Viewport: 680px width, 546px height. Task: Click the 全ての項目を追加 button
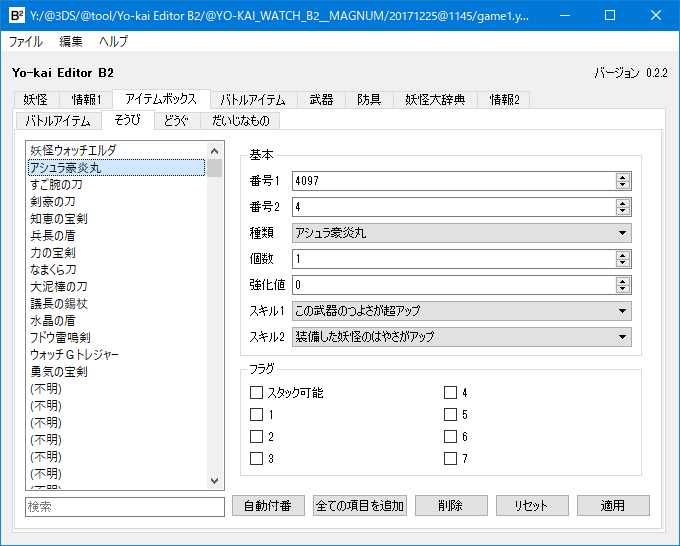coord(360,506)
